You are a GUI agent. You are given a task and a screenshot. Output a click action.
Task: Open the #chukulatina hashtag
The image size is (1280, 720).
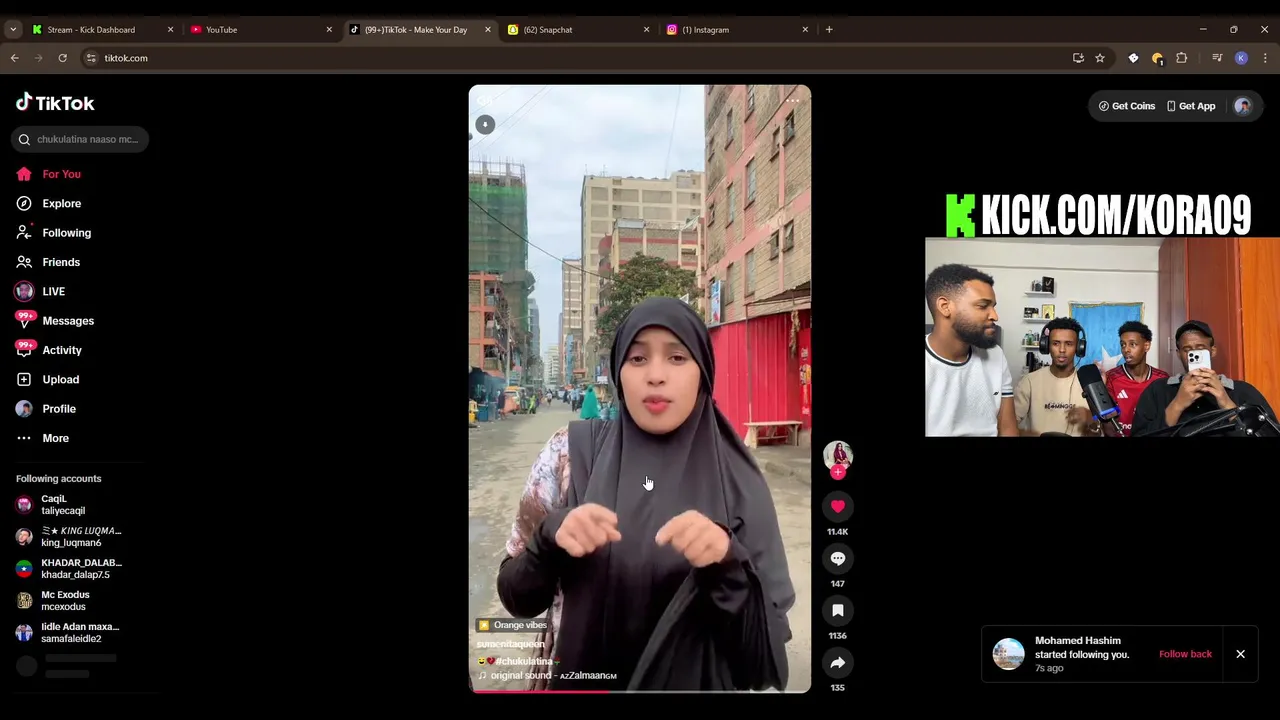tap(524, 661)
